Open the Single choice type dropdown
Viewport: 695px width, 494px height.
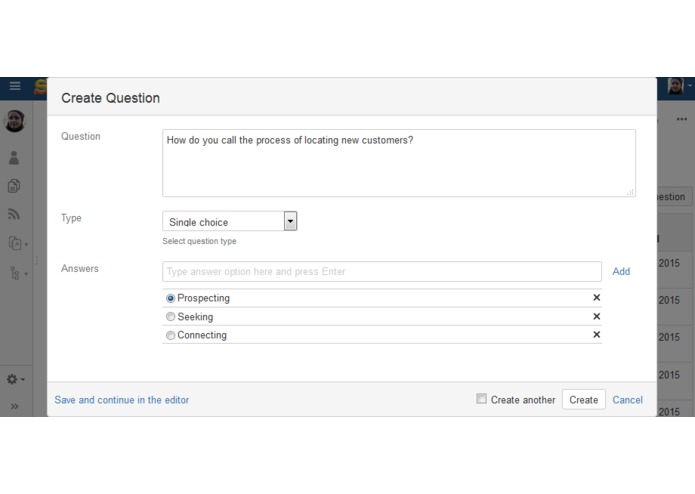coord(230,221)
